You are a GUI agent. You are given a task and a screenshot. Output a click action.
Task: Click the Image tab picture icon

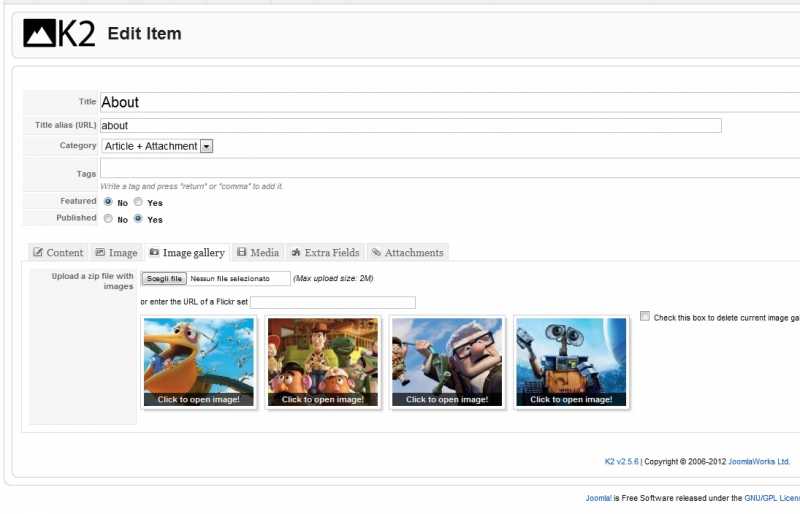click(100, 252)
